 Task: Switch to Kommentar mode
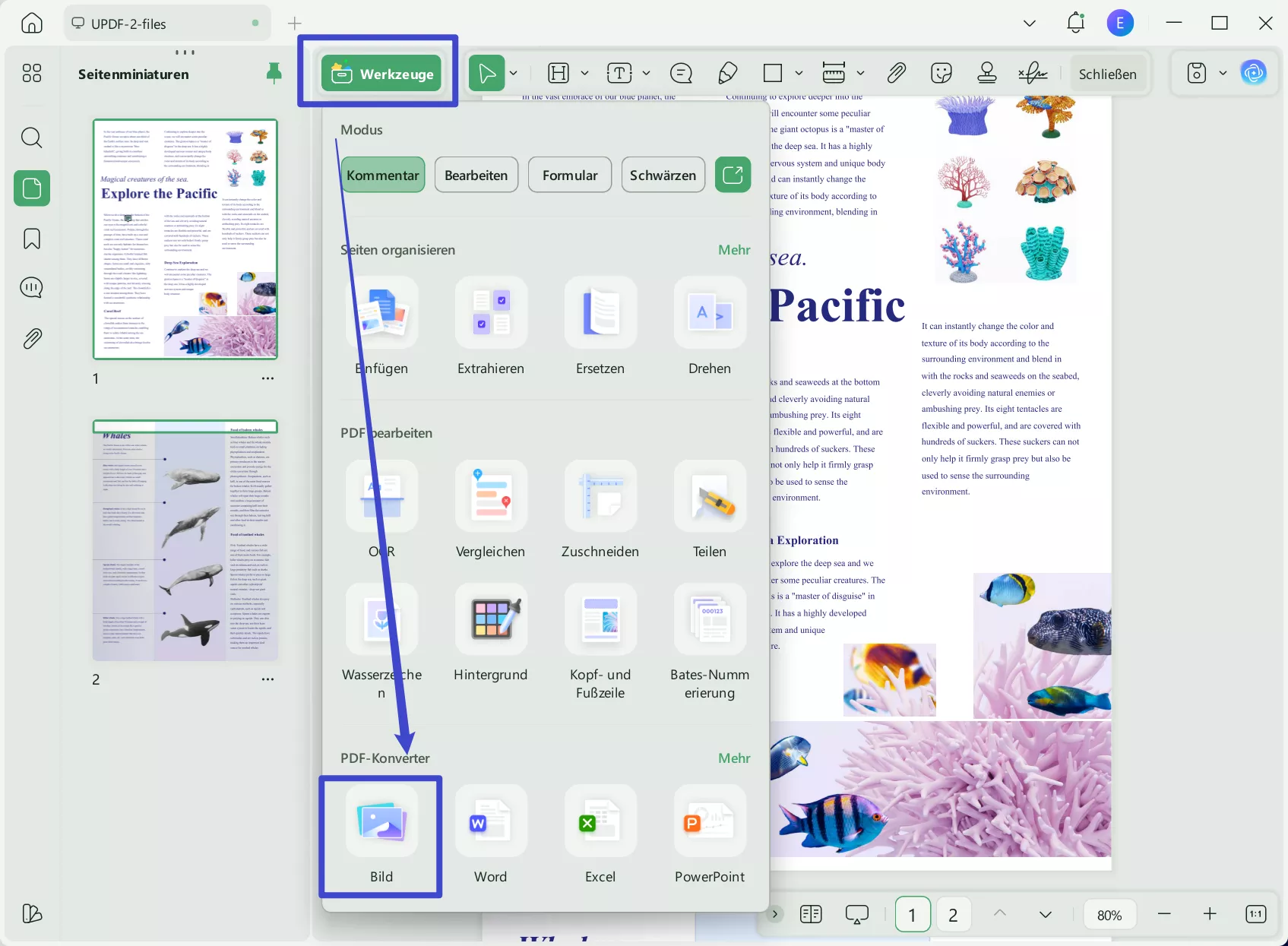[x=383, y=175]
